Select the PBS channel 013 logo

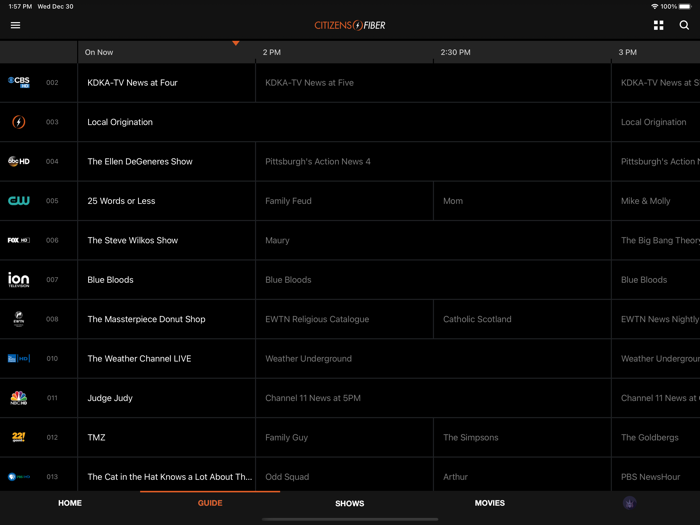click(19, 476)
